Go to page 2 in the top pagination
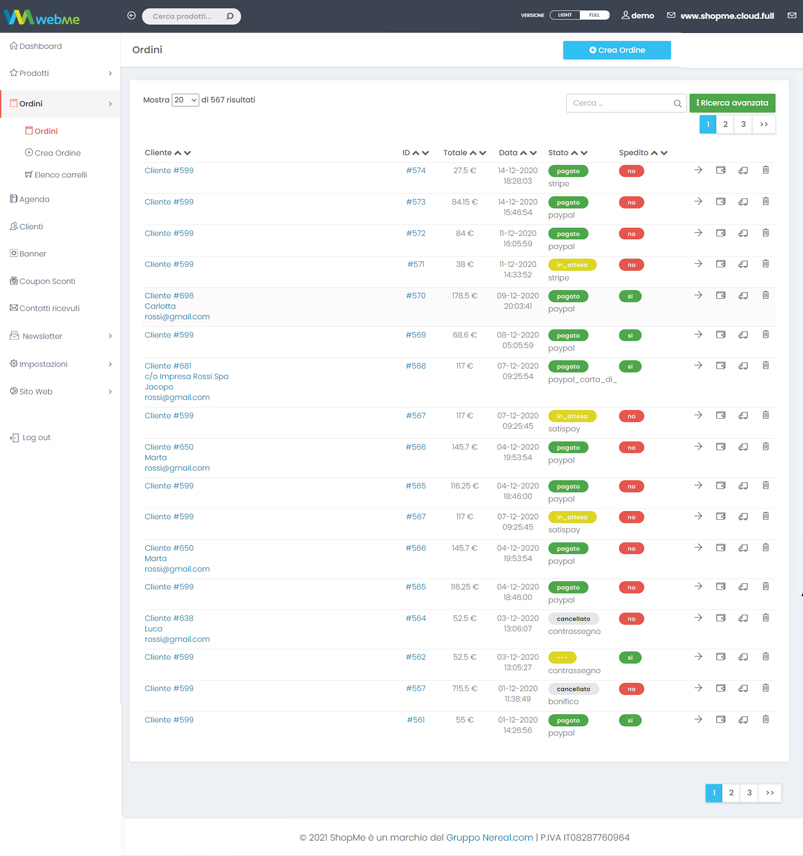Viewport: 803px width, 856px height. (726, 125)
